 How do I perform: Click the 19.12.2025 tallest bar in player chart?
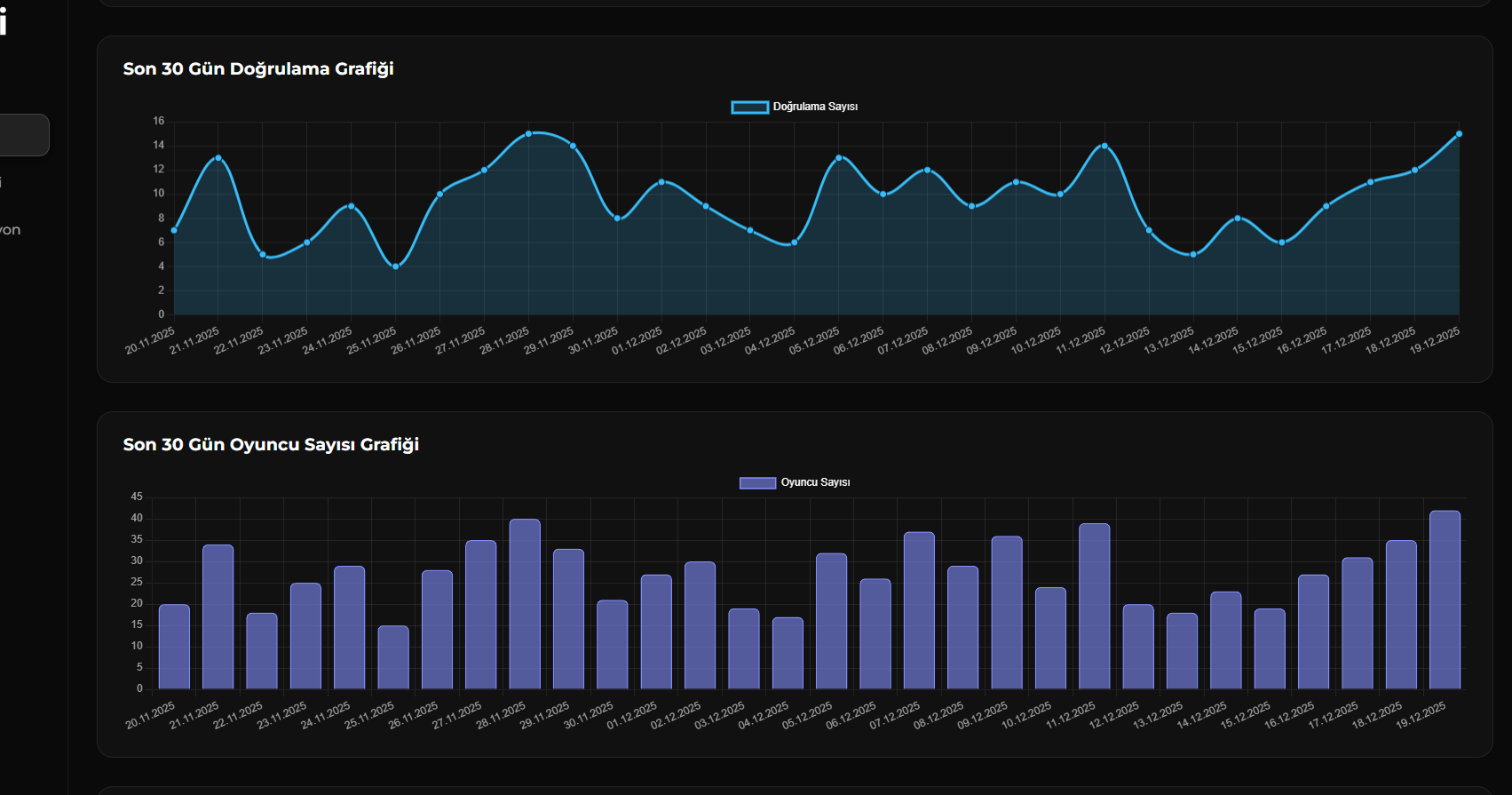(1445, 600)
